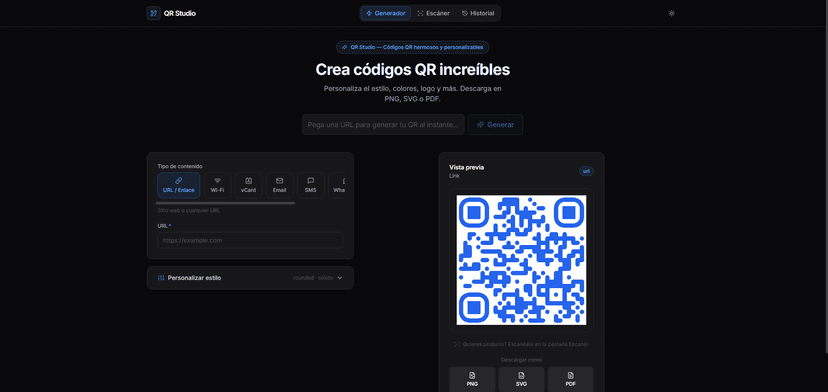Click the url badge in Vista previa
The image size is (828, 392).
coord(586,171)
